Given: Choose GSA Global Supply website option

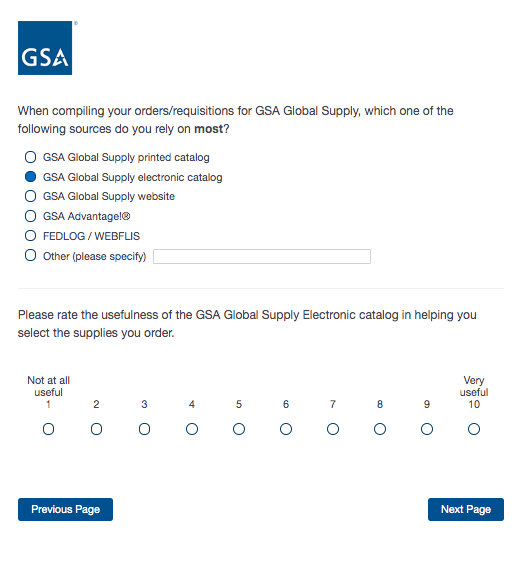Looking at the screenshot, I should point(31,196).
